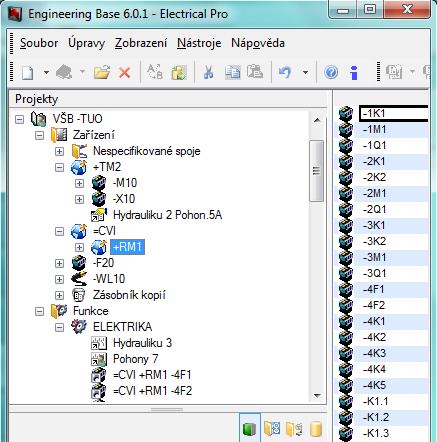437x442 pixels.
Task: Click the Rename (AB) toolbar icon
Action: [x=155, y=72]
